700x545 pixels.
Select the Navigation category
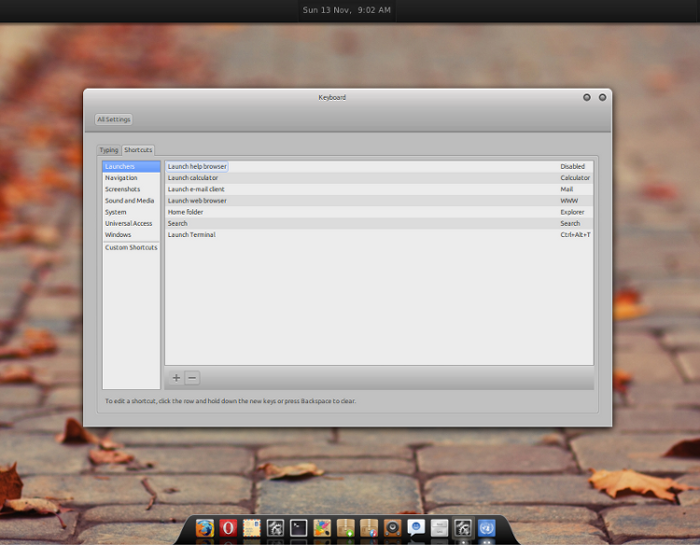121,178
